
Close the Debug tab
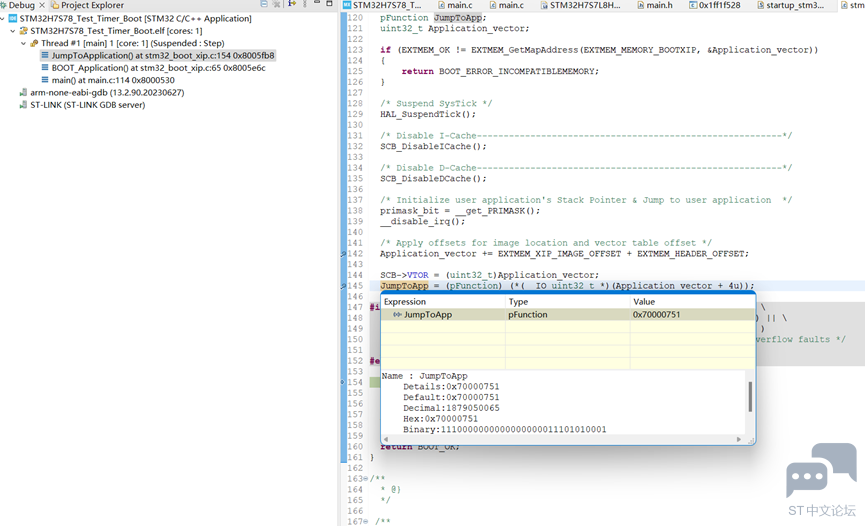[x=42, y=5]
